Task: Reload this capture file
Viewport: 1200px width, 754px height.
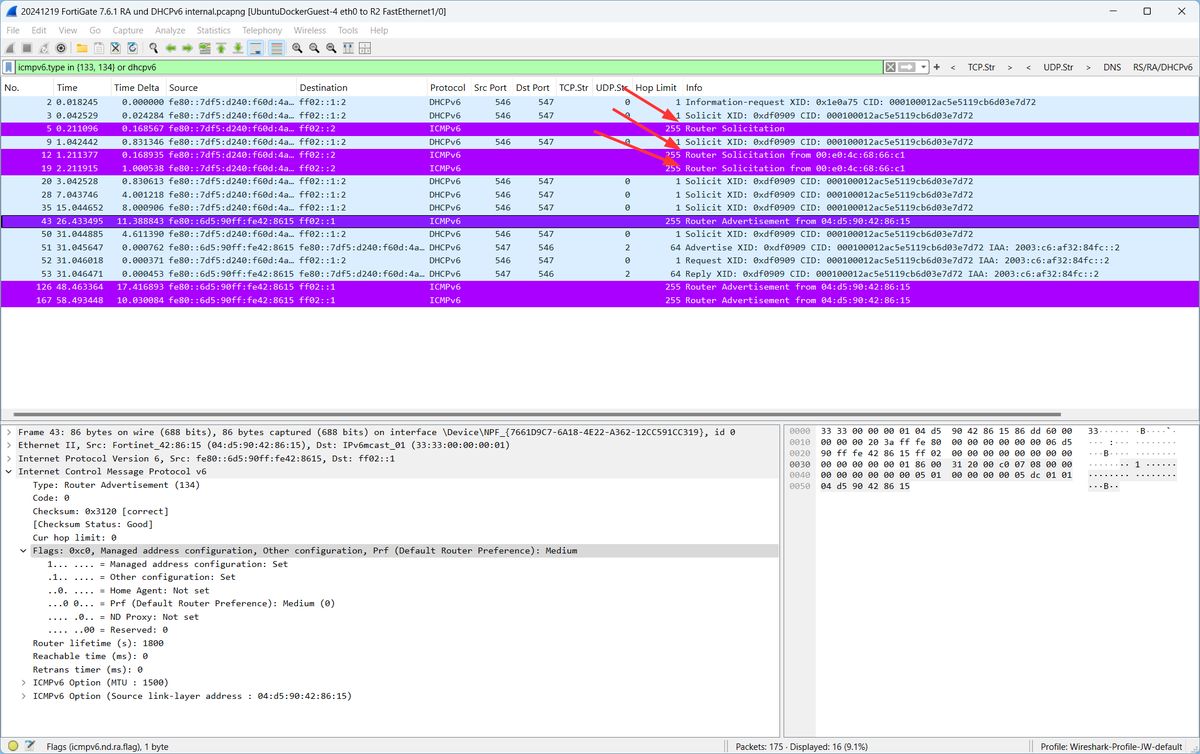Action: tap(132, 47)
